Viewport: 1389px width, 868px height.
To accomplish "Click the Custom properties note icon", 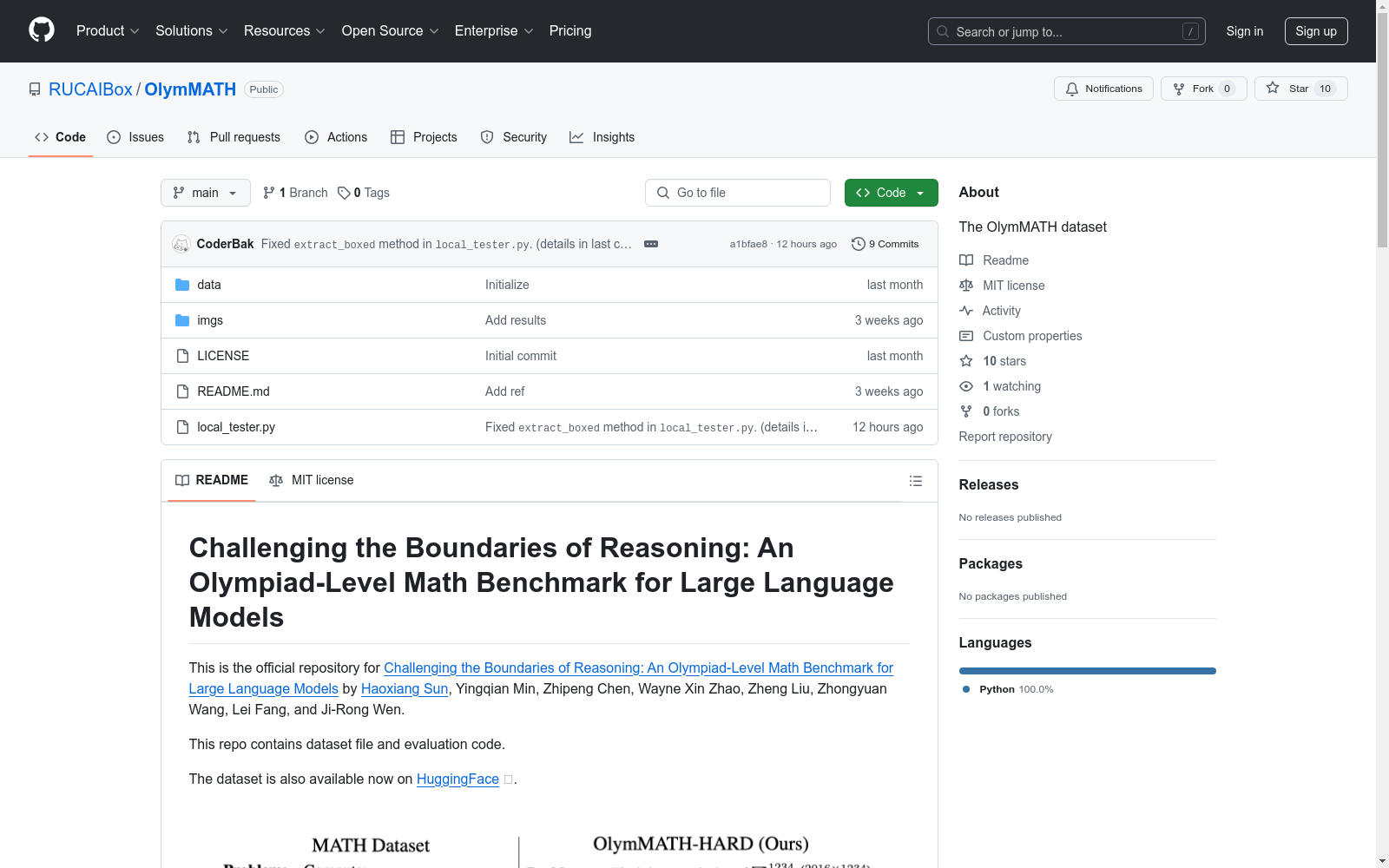I will coord(966,336).
